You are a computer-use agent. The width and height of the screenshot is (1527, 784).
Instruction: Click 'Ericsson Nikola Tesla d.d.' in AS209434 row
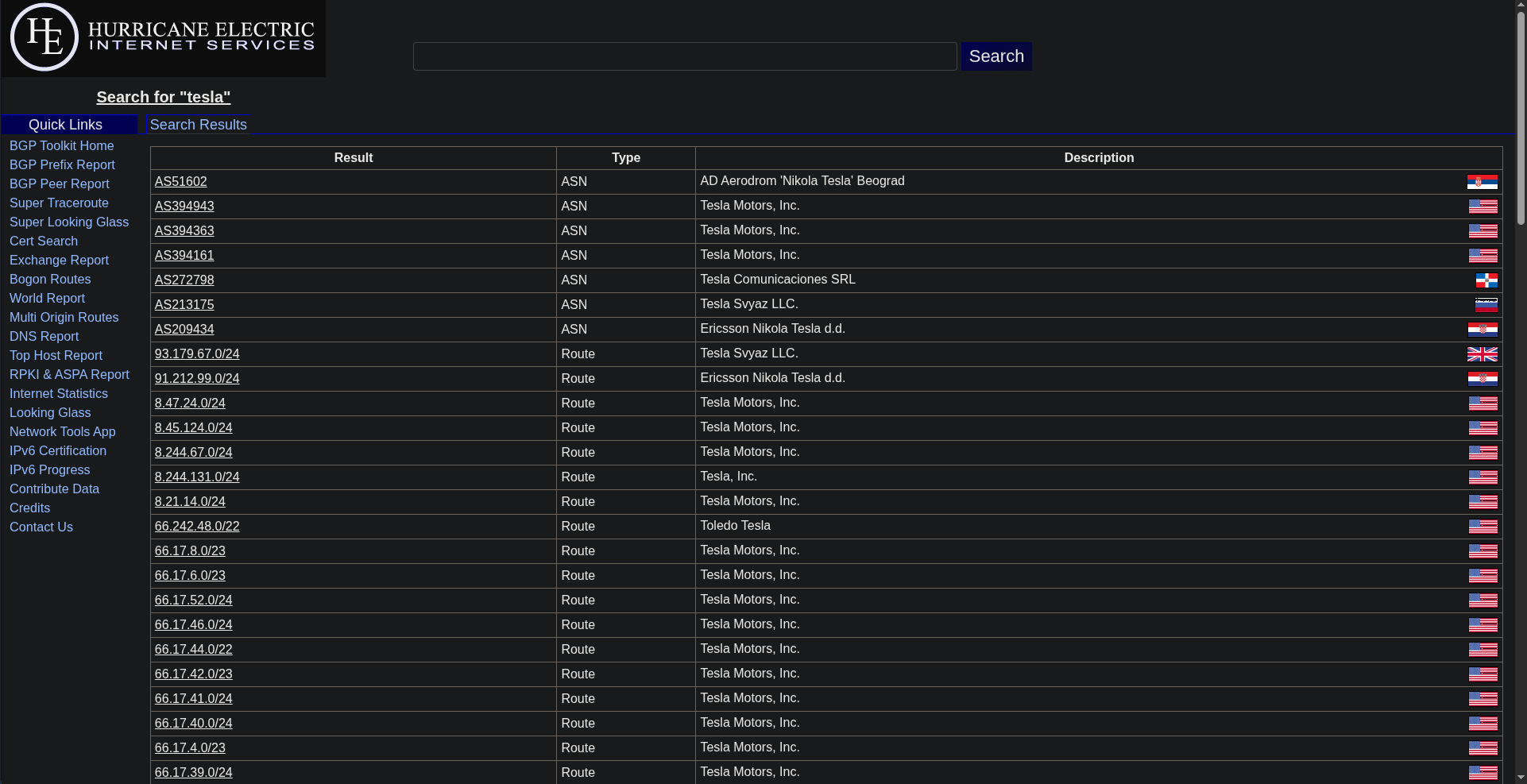coord(772,329)
